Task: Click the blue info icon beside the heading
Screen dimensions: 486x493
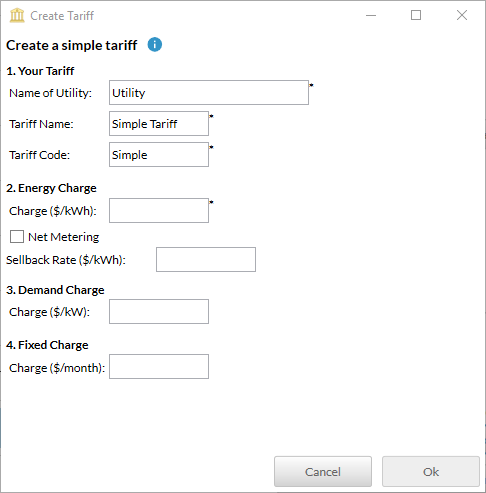Action: pyautogui.click(x=155, y=45)
